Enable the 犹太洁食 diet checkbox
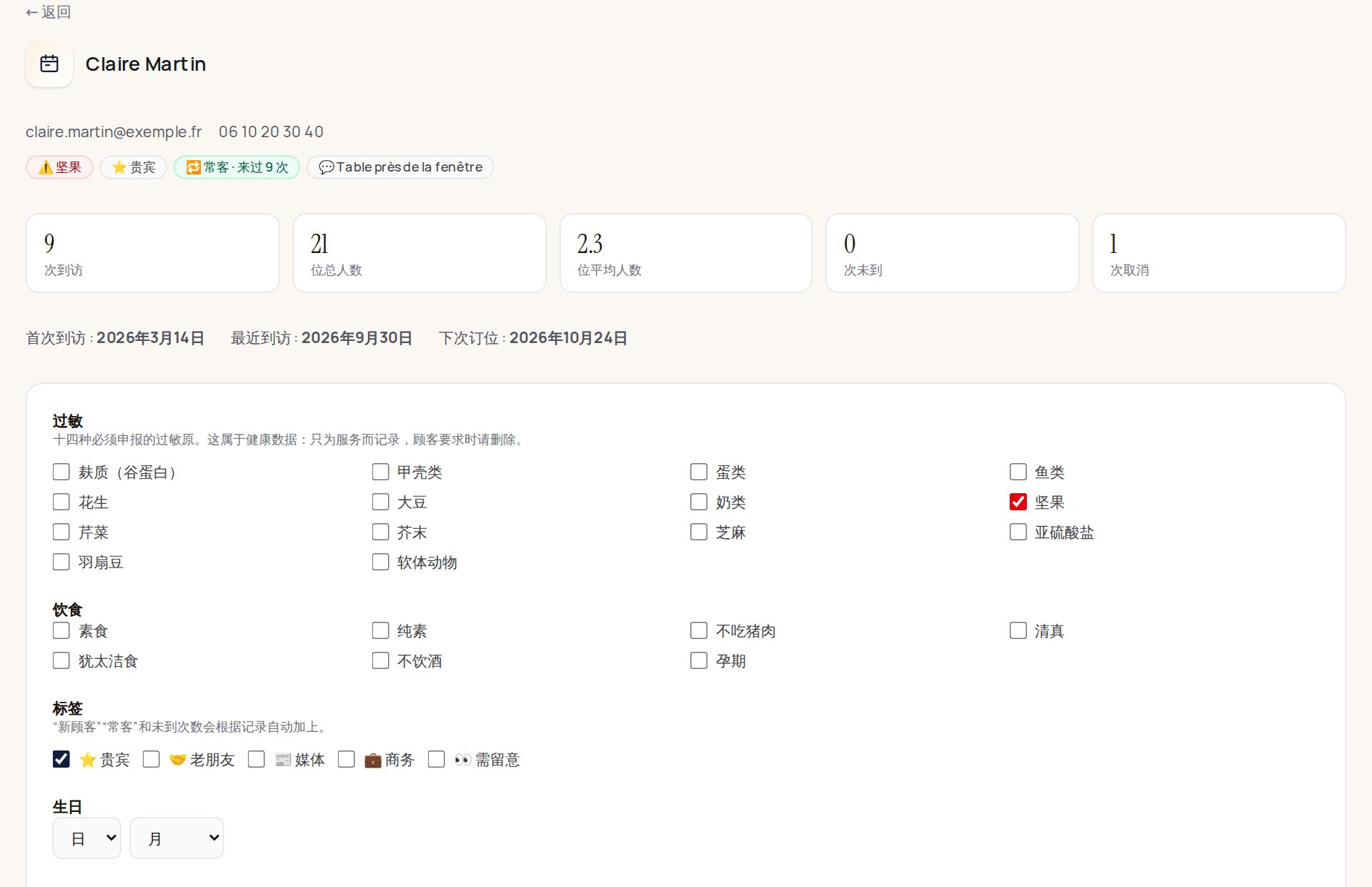Image resolution: width=1372 pixels, height=887 pixels. [x=61, y=660]
